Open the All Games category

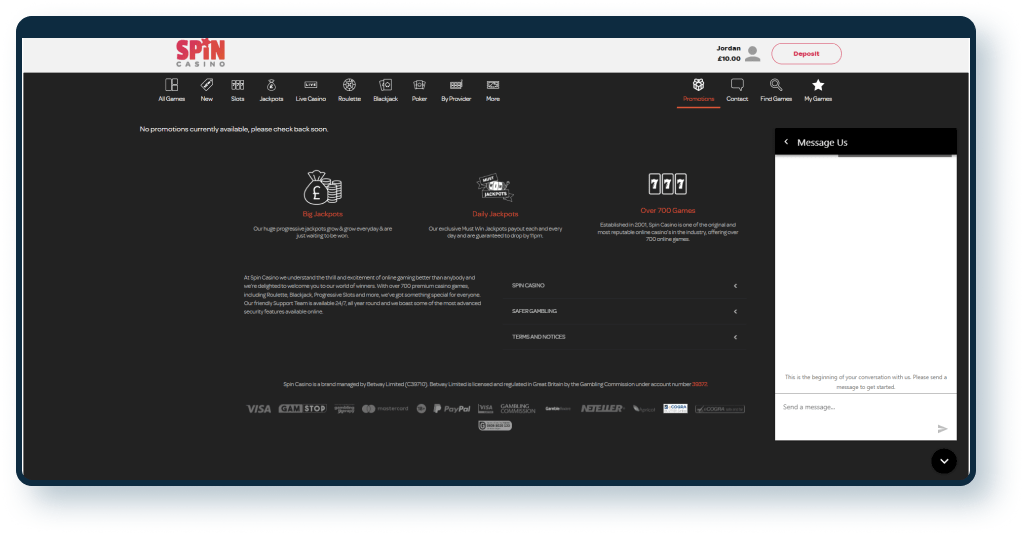pyautogui.click(x=171, y=90)
